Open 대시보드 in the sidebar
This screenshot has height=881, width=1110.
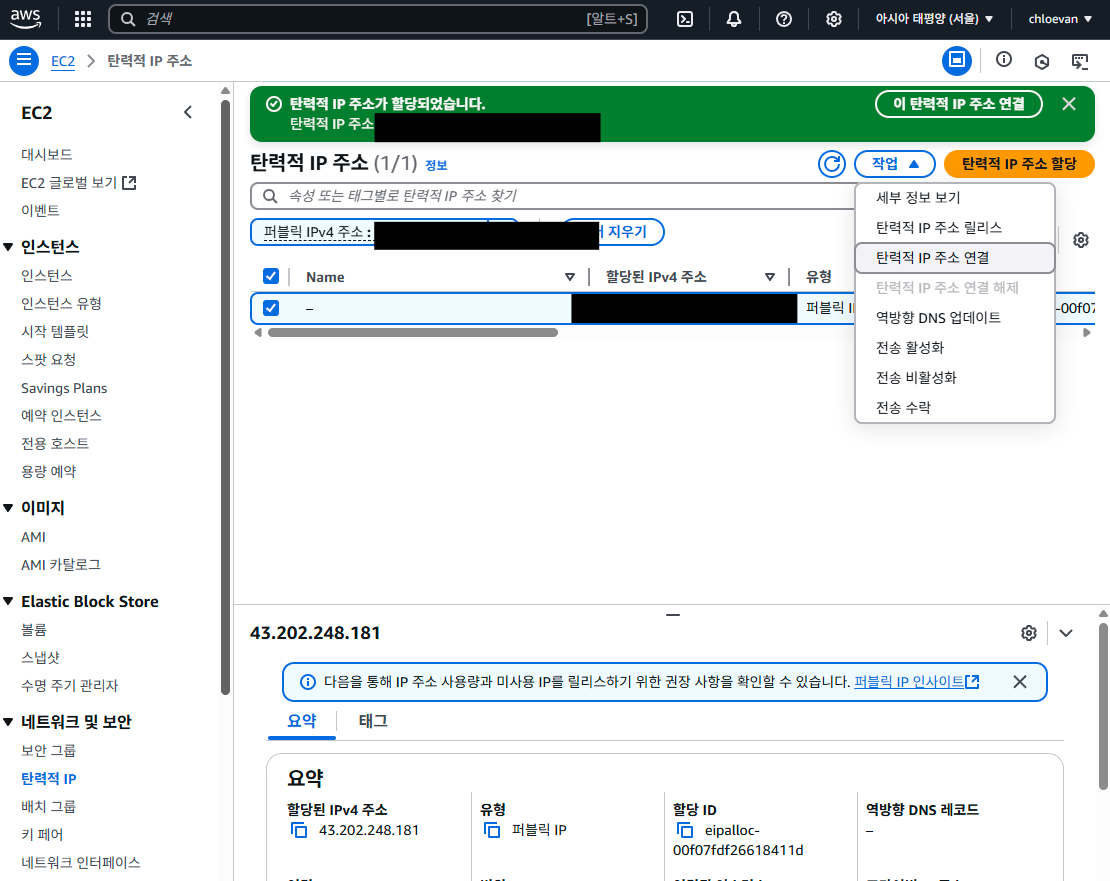47,154
